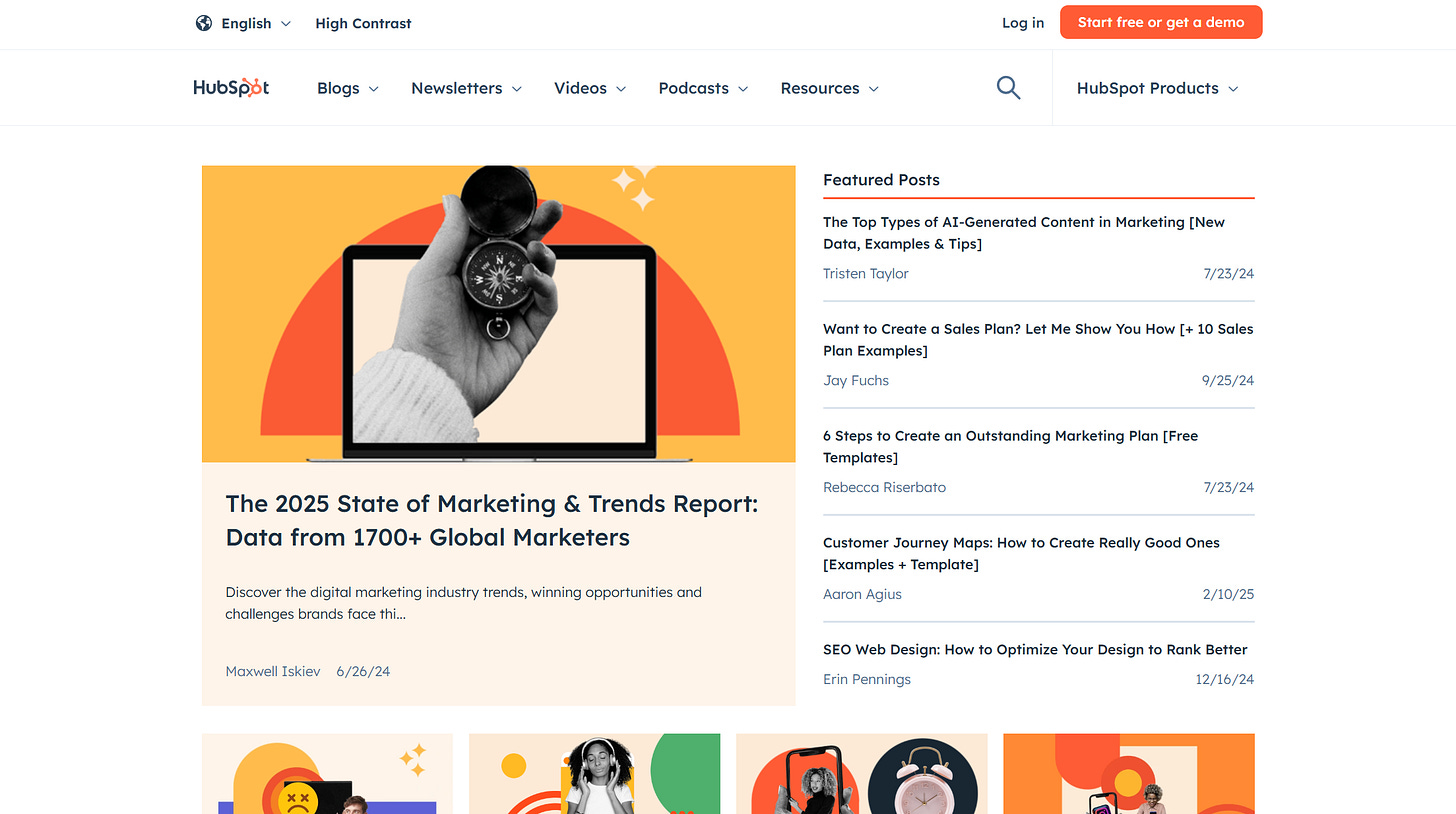Expand the English language dropdown

tap(256, 23)
